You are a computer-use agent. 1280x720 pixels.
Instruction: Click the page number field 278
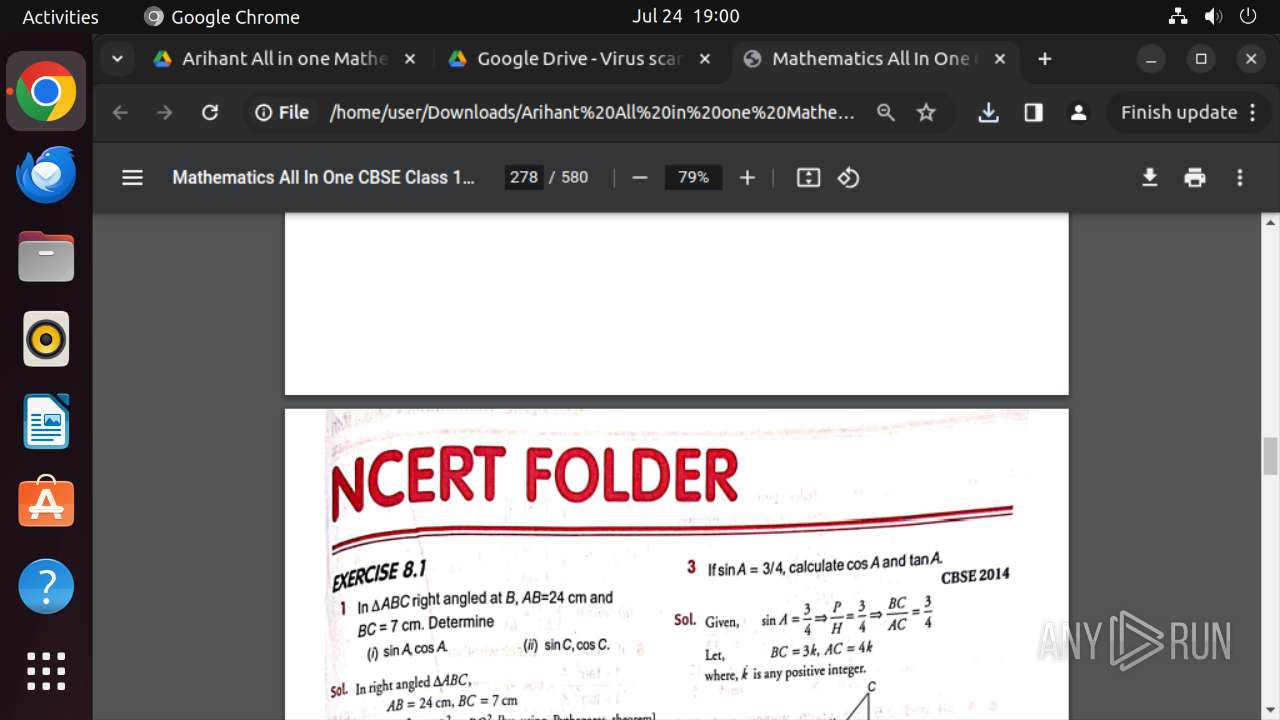523,177
